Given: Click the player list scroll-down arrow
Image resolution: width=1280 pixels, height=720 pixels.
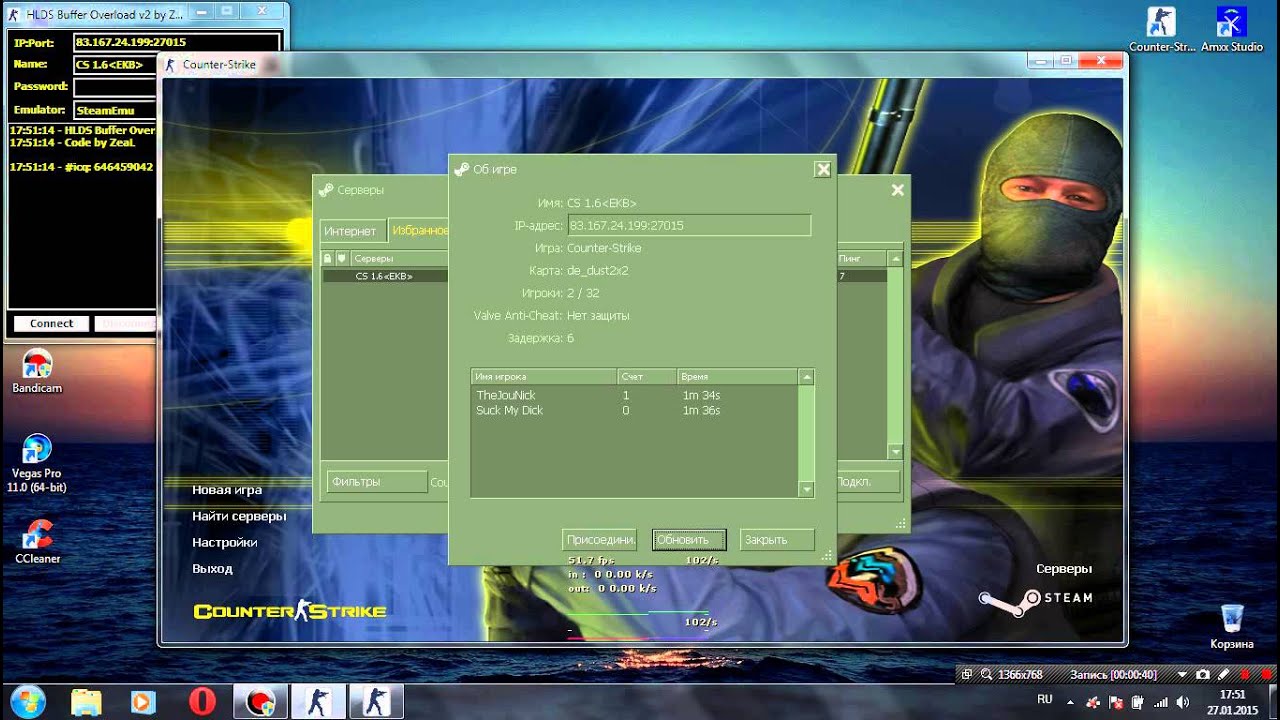Looking at the screenshot, I should pos(806,489).
